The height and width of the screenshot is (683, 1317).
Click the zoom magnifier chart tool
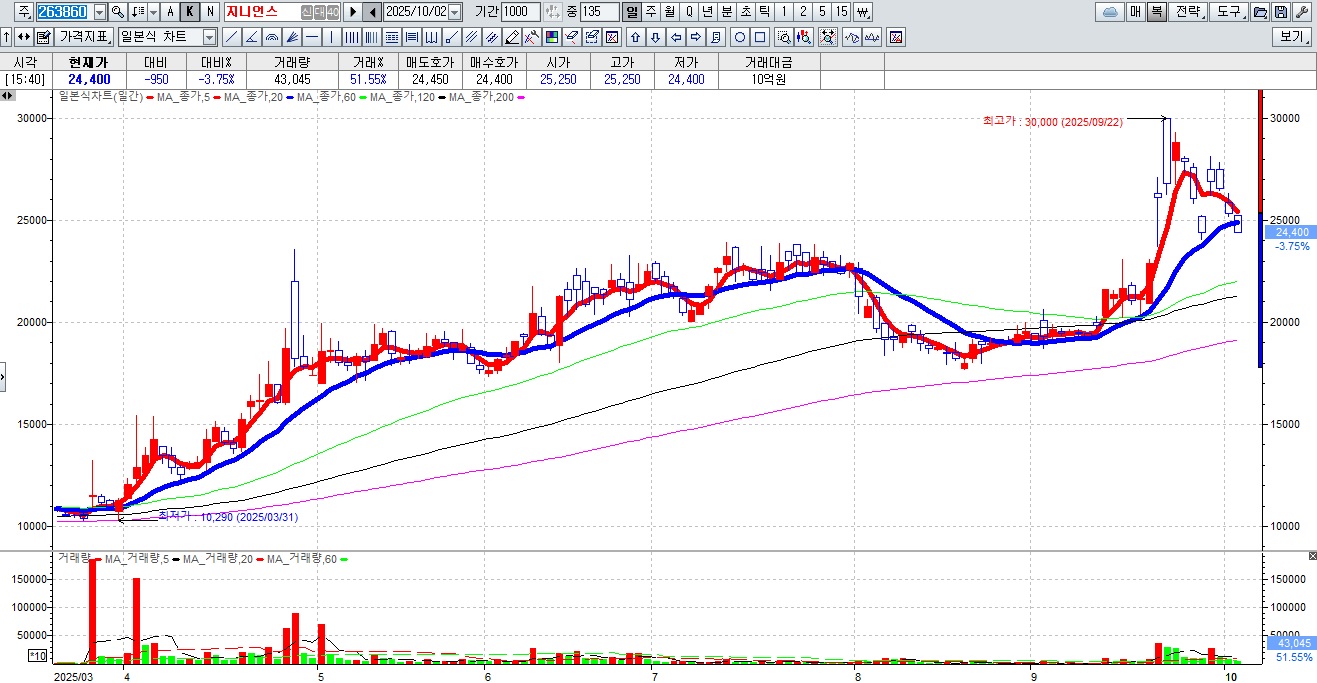[x=785, y=37]
